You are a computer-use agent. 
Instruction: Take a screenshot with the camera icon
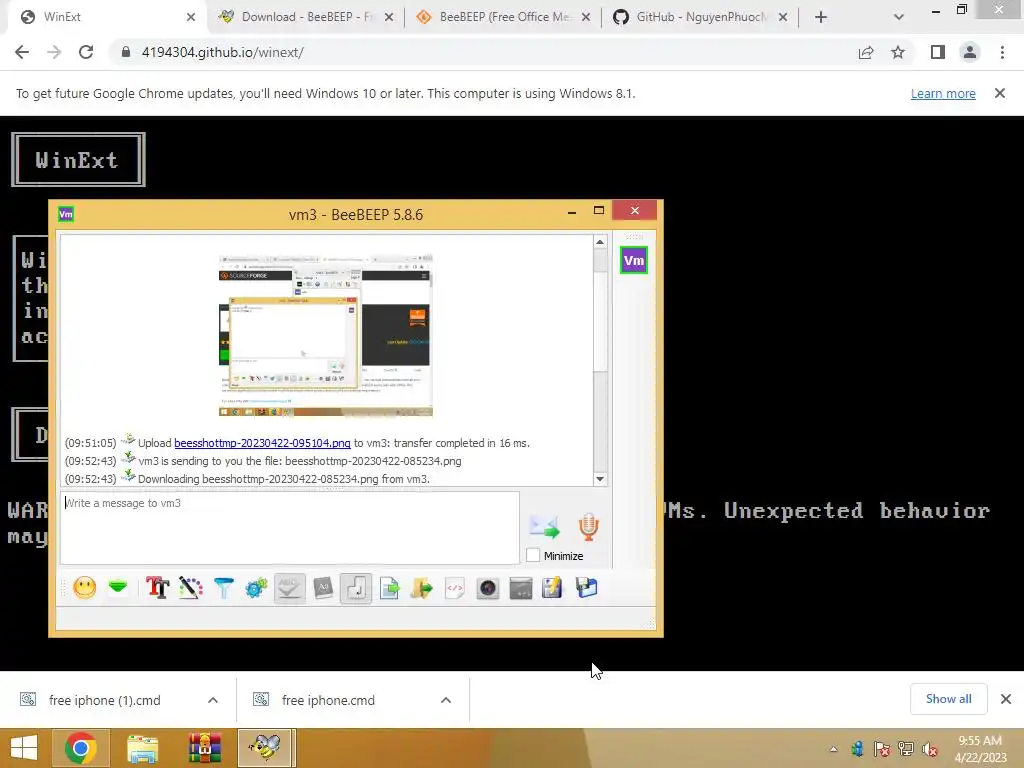point(488,588)
